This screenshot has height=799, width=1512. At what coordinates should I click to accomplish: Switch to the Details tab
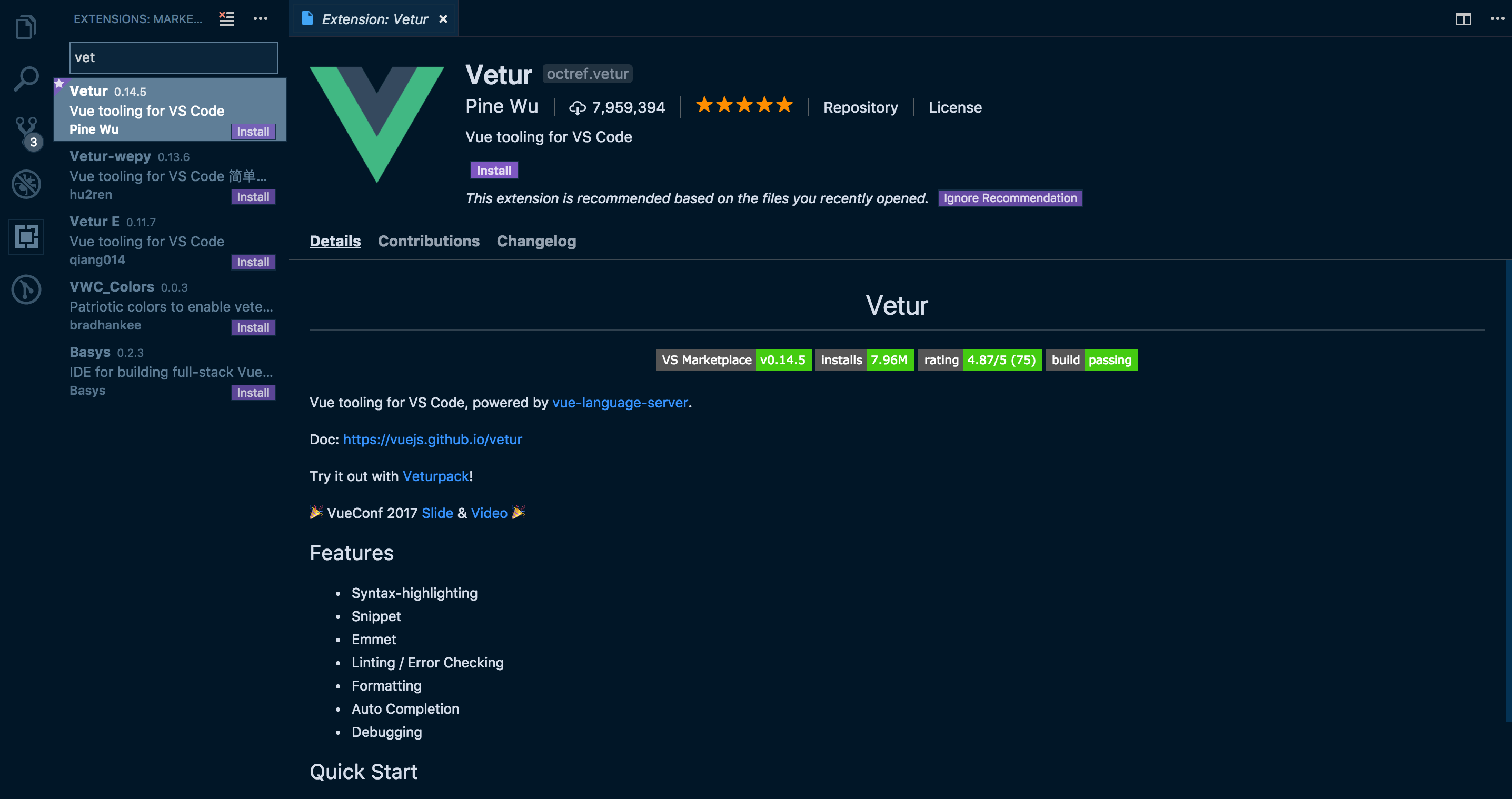(334, 241)
